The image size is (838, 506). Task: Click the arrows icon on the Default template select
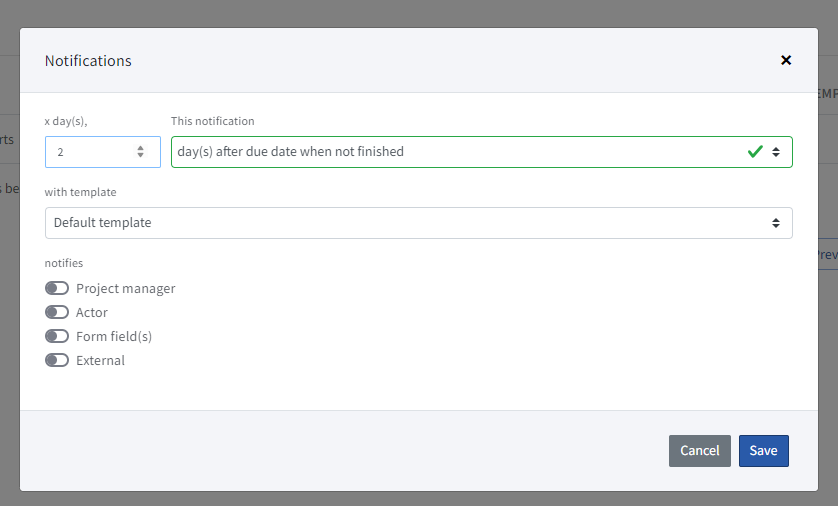pyautogui.click(x=776, y=223)
